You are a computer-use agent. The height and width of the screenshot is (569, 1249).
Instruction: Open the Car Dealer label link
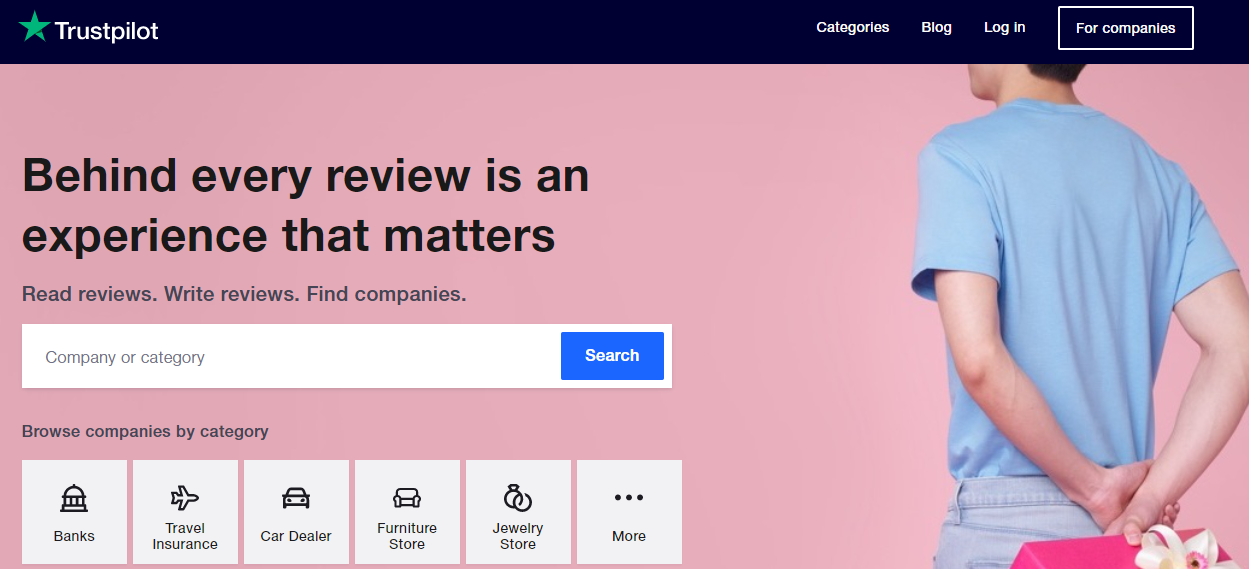click(x=296, y=536)
